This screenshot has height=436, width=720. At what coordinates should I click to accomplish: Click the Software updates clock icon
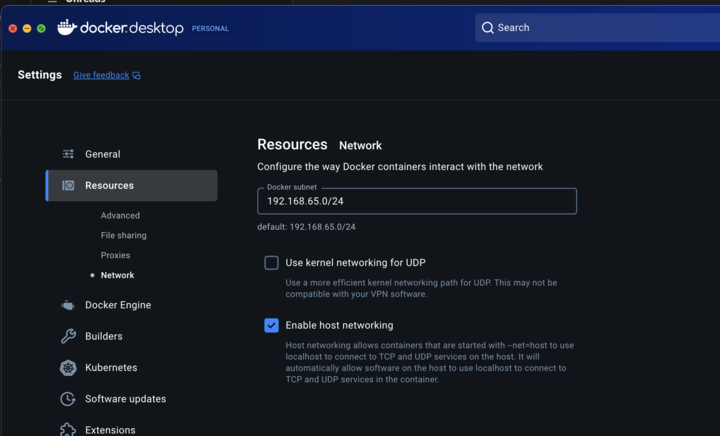[x=68, y=399]
